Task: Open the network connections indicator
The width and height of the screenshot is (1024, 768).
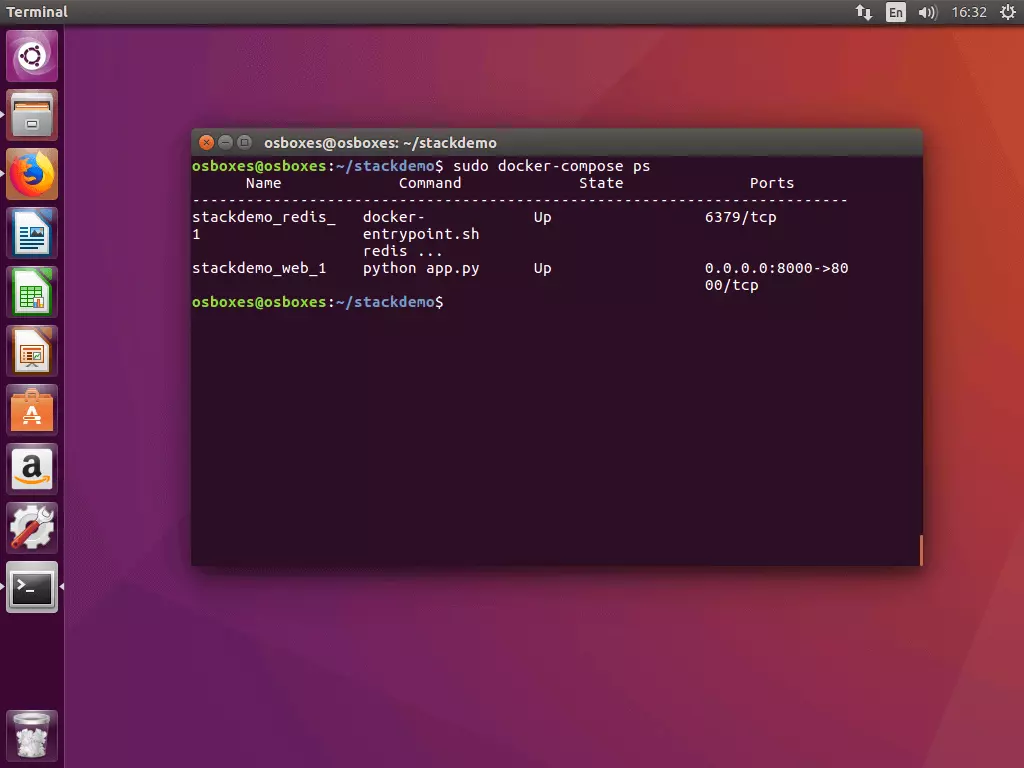Action: click(x=863, y=12)
